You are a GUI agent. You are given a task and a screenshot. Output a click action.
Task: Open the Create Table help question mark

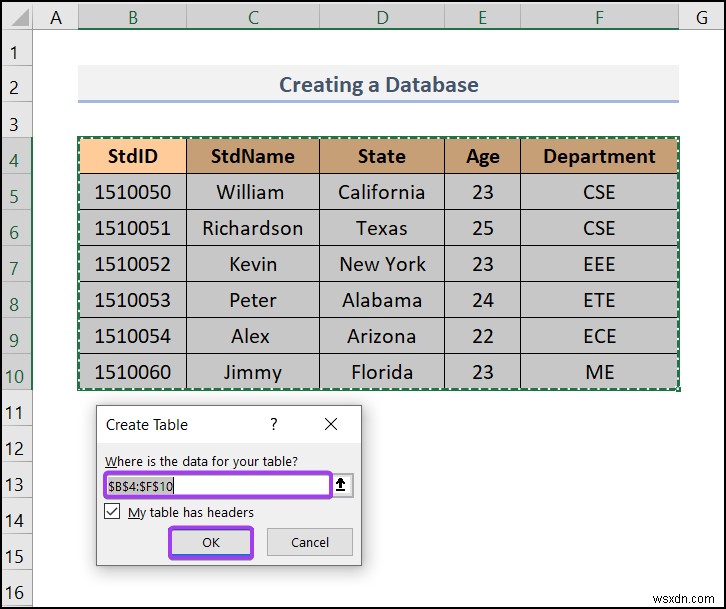274,424
